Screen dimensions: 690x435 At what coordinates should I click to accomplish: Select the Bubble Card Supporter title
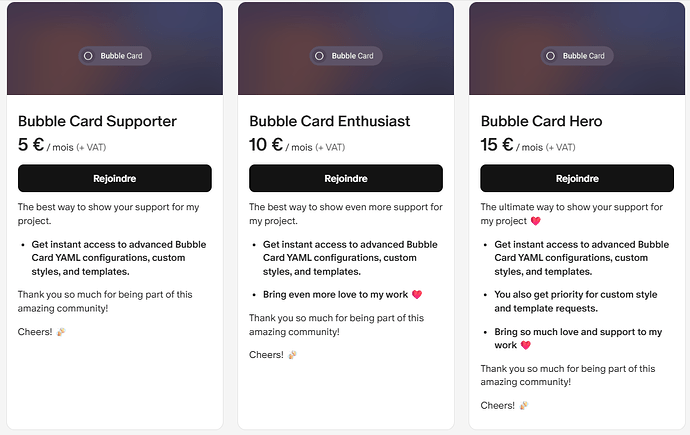click(97, 121)
